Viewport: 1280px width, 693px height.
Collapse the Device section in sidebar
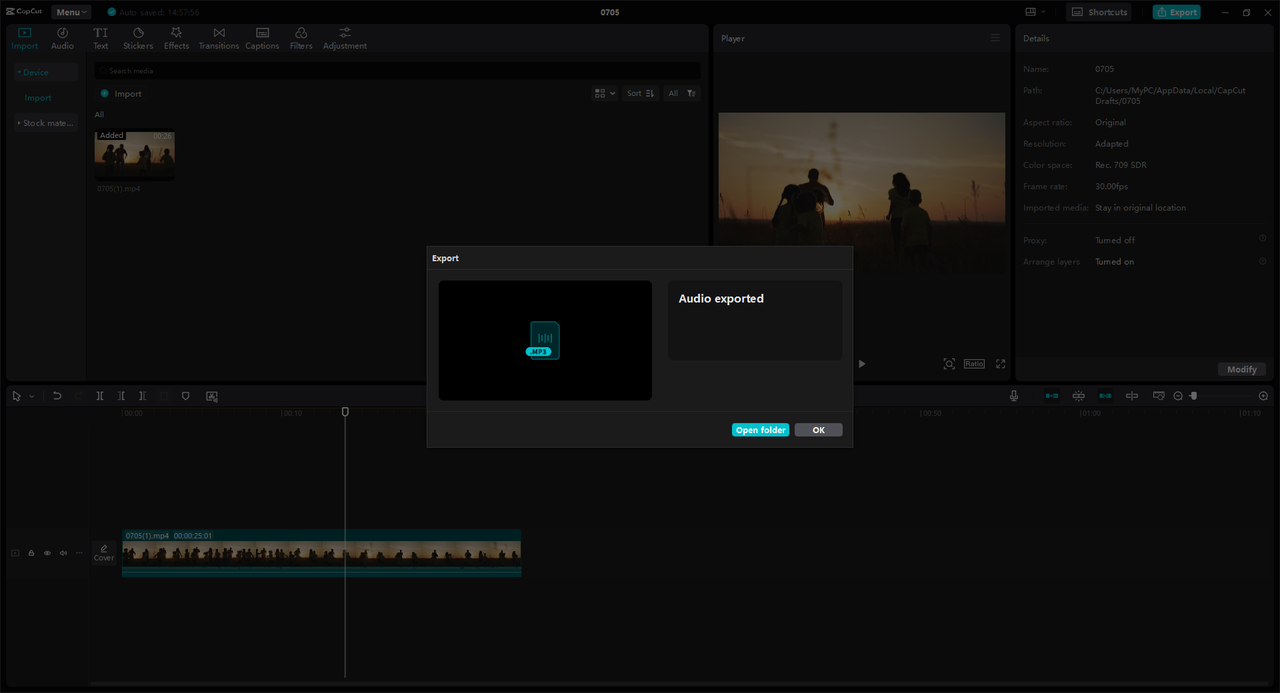click(x=45, y=72)
